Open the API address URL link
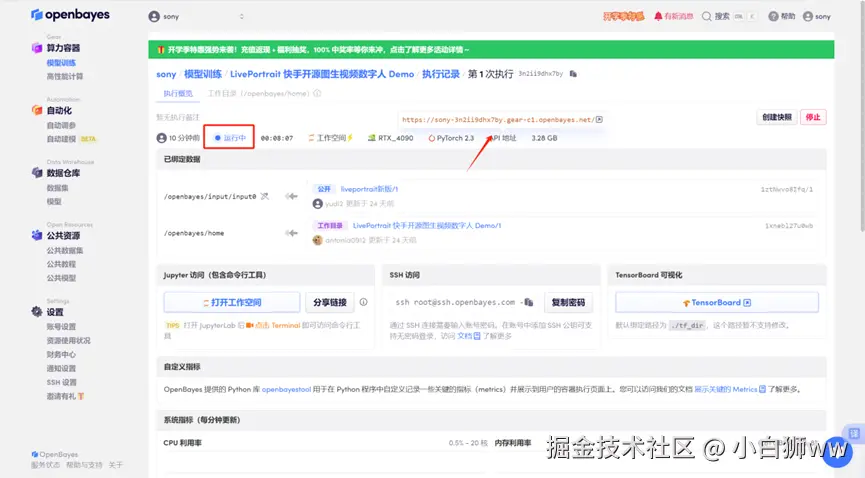 (x=498, y=120)
